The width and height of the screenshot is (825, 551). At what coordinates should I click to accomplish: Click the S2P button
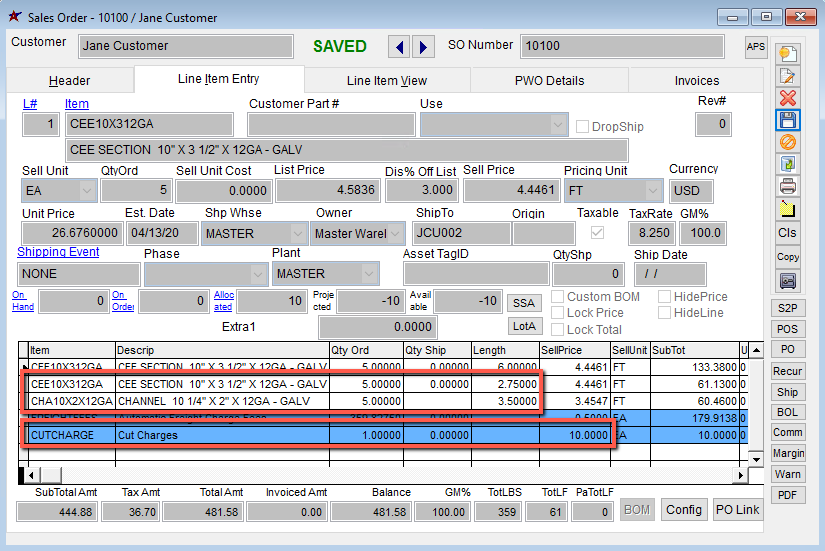click(x=788, y=308)
